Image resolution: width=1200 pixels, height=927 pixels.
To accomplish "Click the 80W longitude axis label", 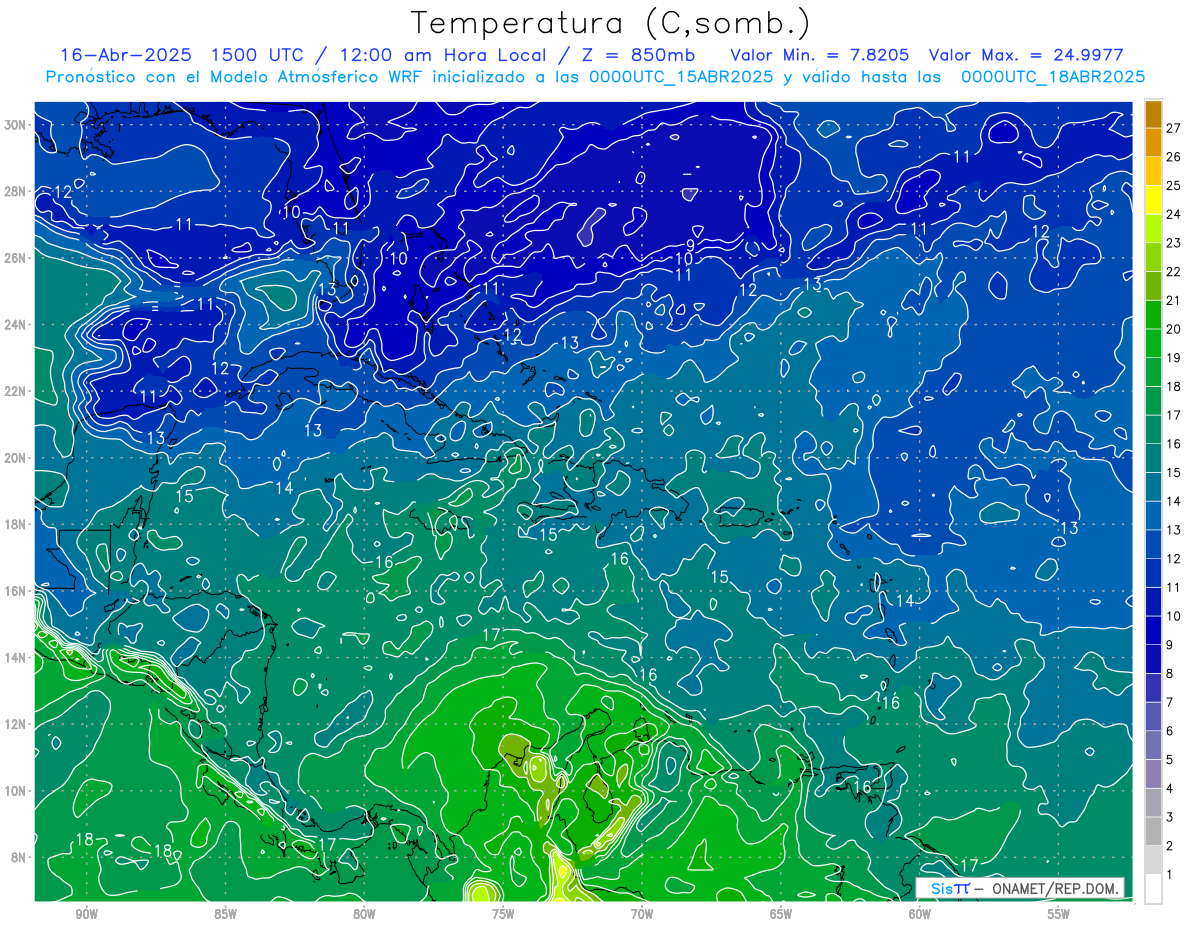I will (364, 915).
